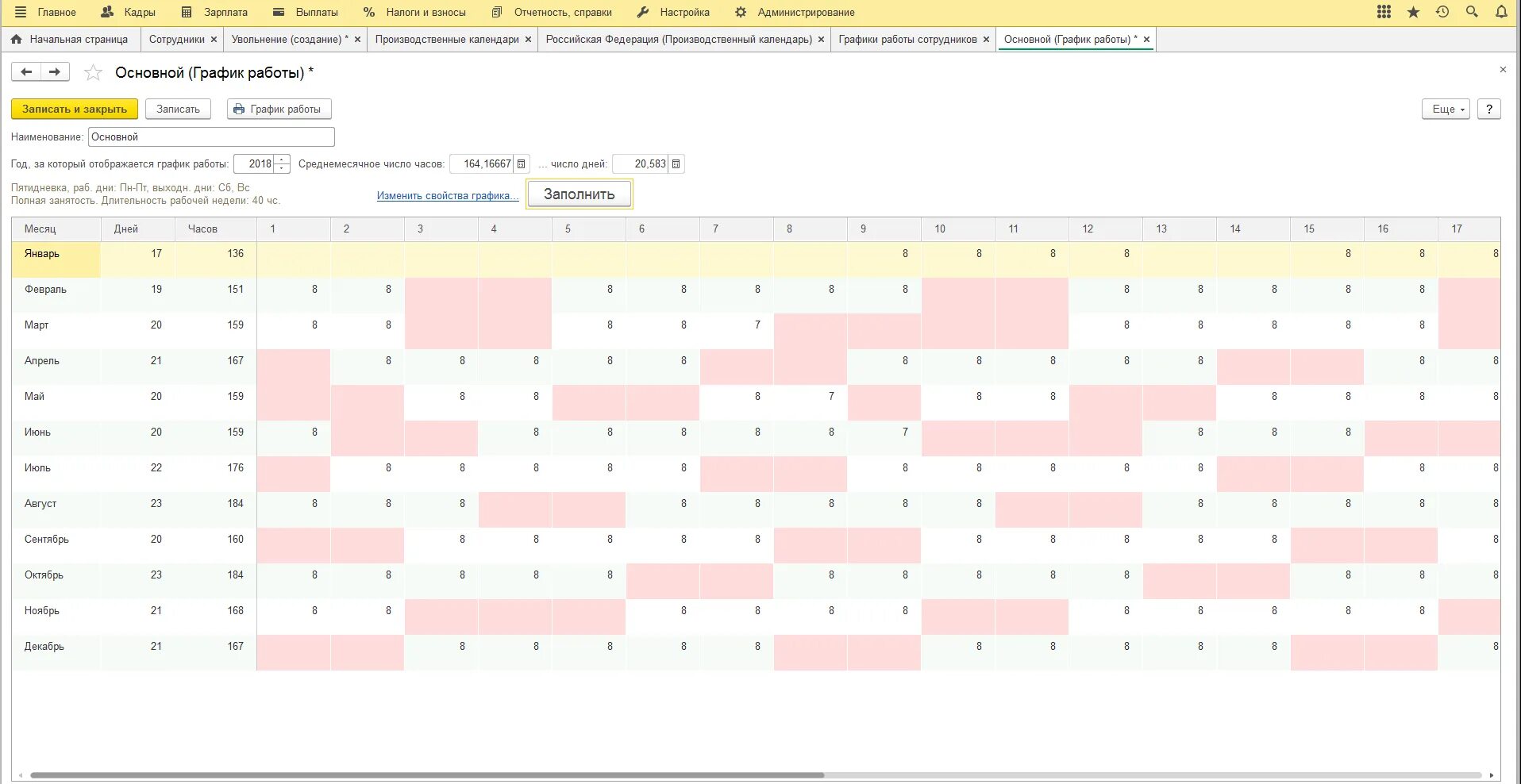Close the Графики работы сотрудников tab
The image size is (1521, 784).
pos(986,40)
